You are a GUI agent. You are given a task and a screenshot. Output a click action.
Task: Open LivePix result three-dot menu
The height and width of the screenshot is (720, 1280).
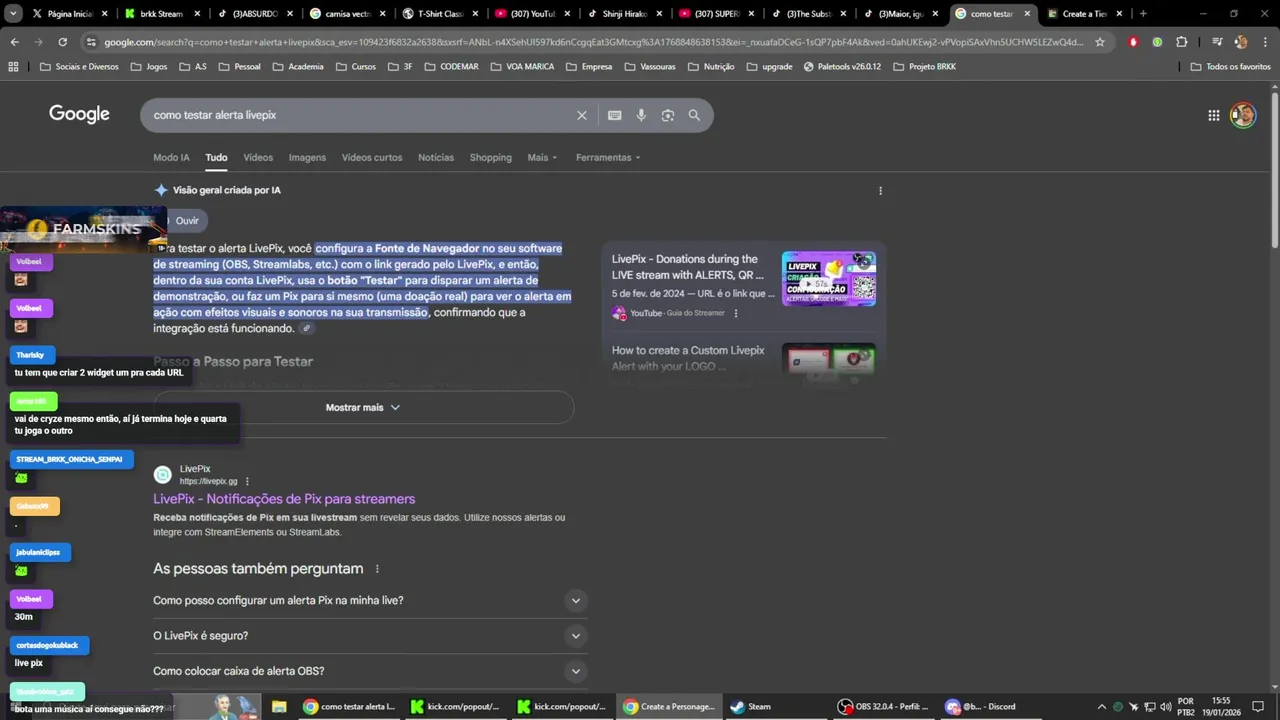(x=247, y=481)
